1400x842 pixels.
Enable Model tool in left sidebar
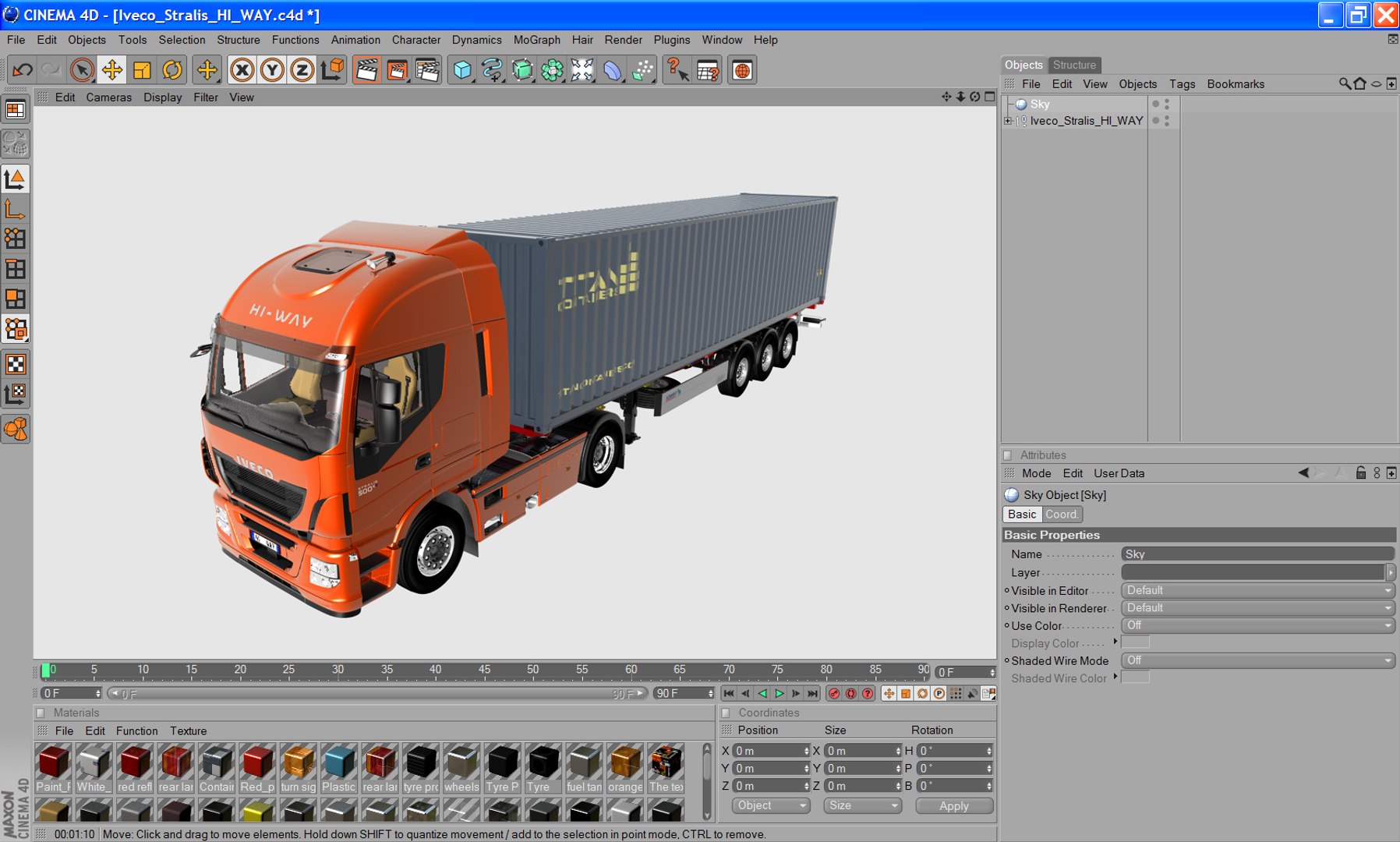(x=16, y=179)
